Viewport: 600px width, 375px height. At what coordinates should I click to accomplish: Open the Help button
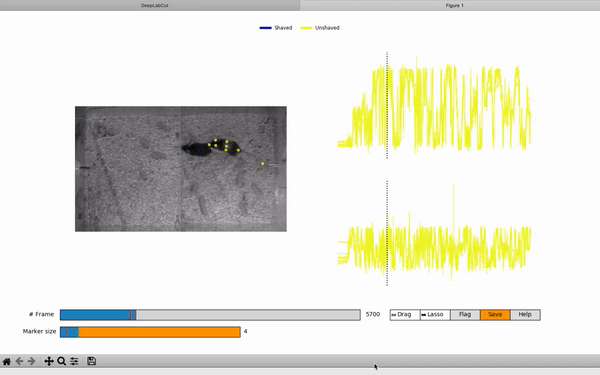[x=525, y=315]
